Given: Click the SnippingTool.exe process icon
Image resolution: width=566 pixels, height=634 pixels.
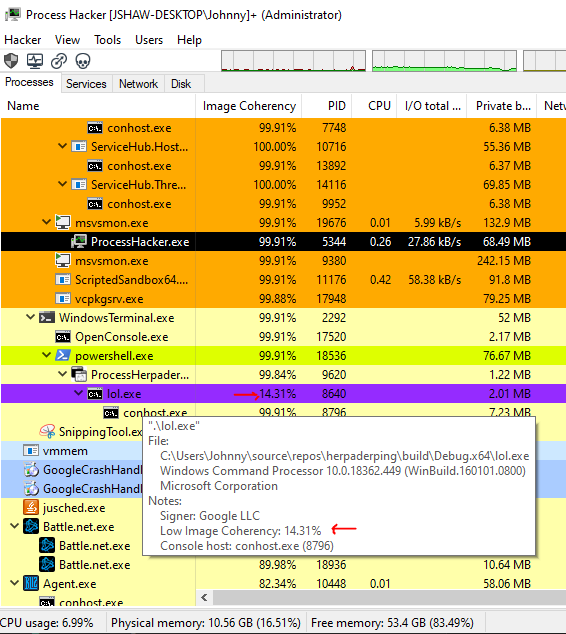Looking at the screenshot, I should click(x=47, y=431).
